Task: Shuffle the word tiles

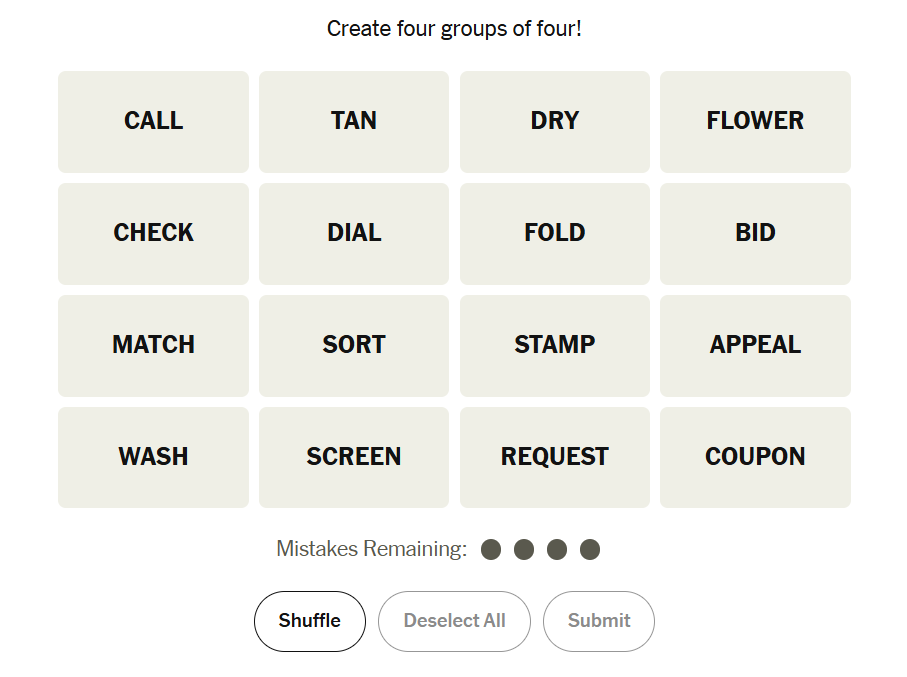Action: [310, 621]
